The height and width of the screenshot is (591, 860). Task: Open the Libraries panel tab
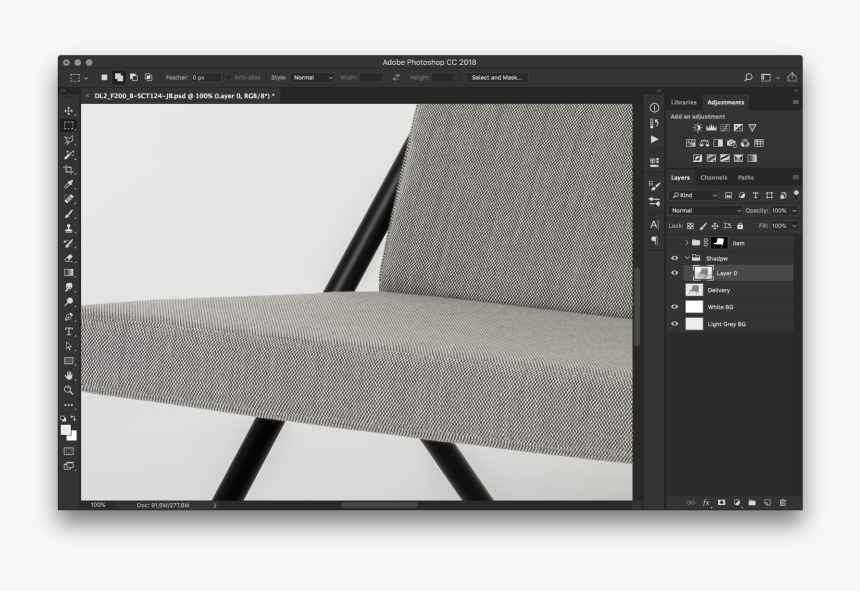tap(684, 102)
